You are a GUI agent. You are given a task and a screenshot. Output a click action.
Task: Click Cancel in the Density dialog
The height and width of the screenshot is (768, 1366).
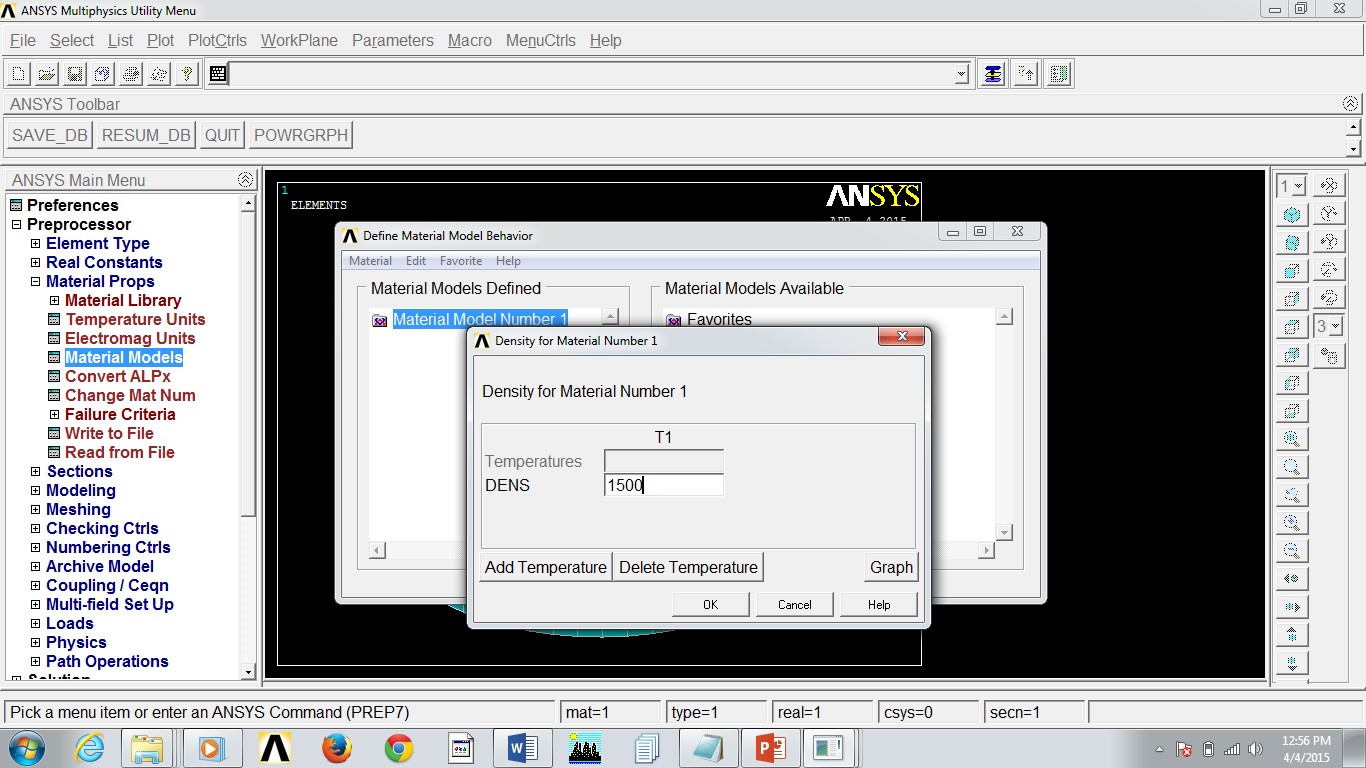(x=795, y=604)
